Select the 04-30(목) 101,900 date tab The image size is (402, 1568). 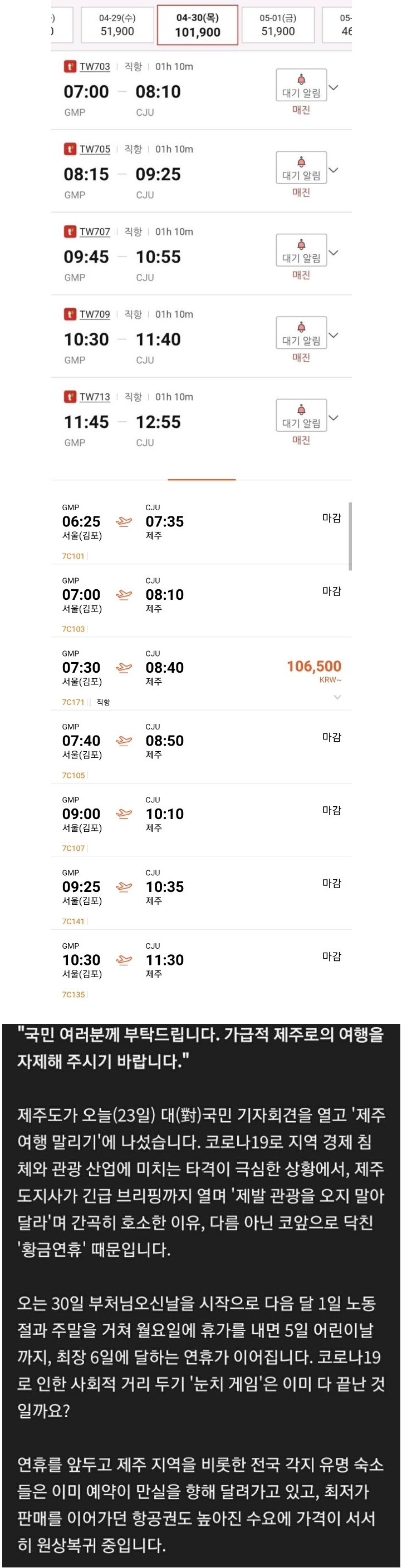197,25
